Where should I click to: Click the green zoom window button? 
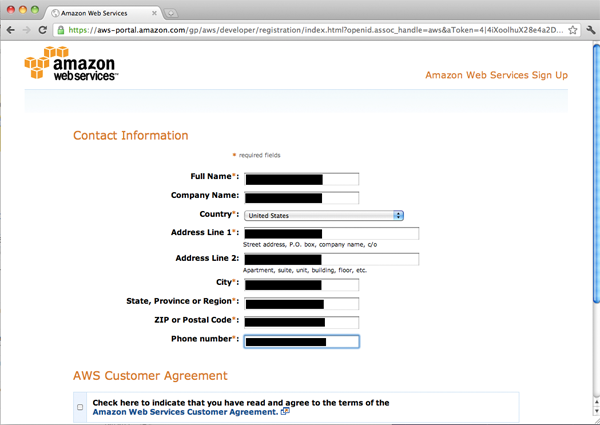35,10
